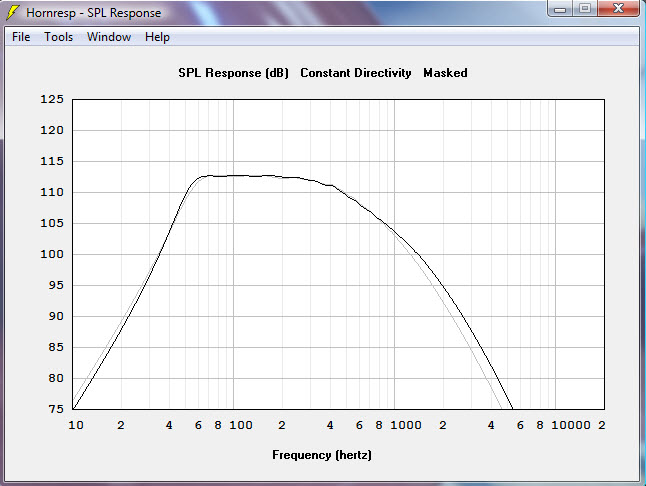Click the 80 dB axis value
This screenshot has height=486, width=646.
[x=56, y=378]
